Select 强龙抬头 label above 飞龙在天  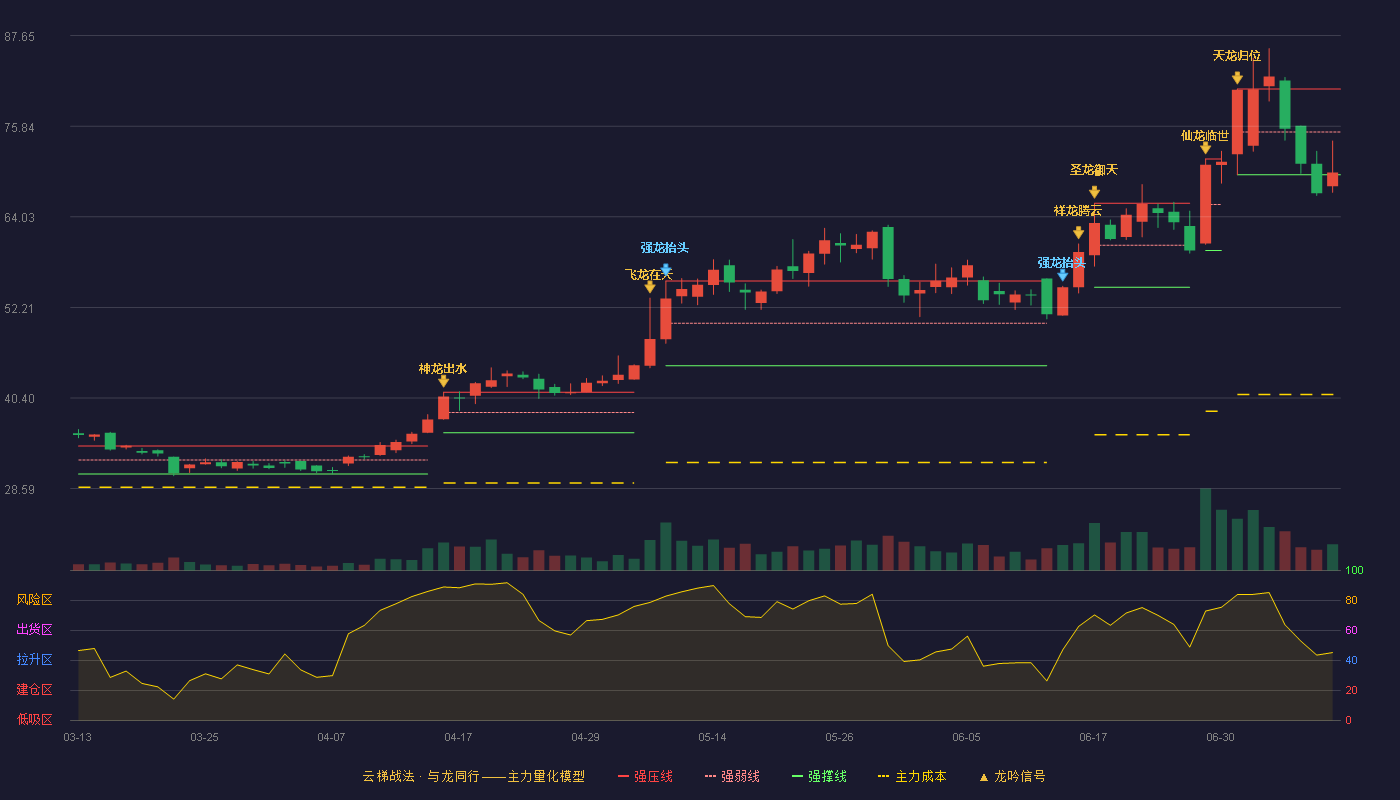pyautogui.click(x=665, y=248)
